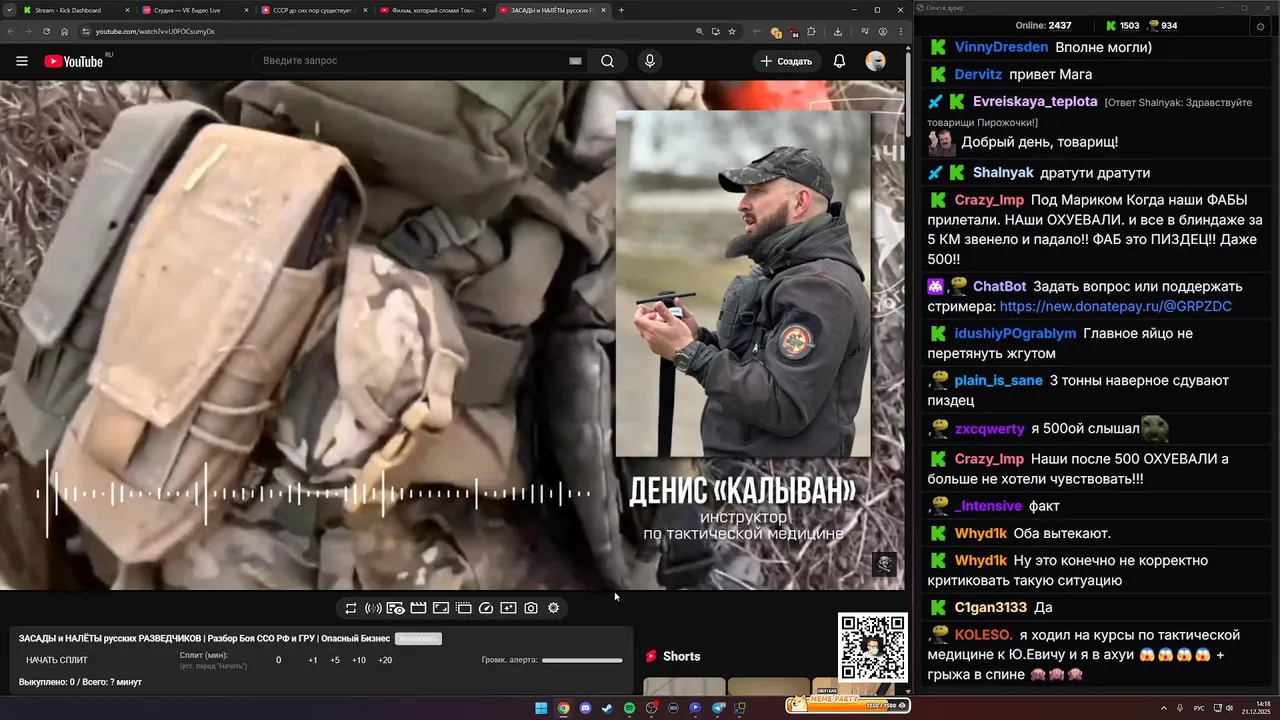Click the Копировать button beside video title

pyautogui.click(x=418, y=638)
